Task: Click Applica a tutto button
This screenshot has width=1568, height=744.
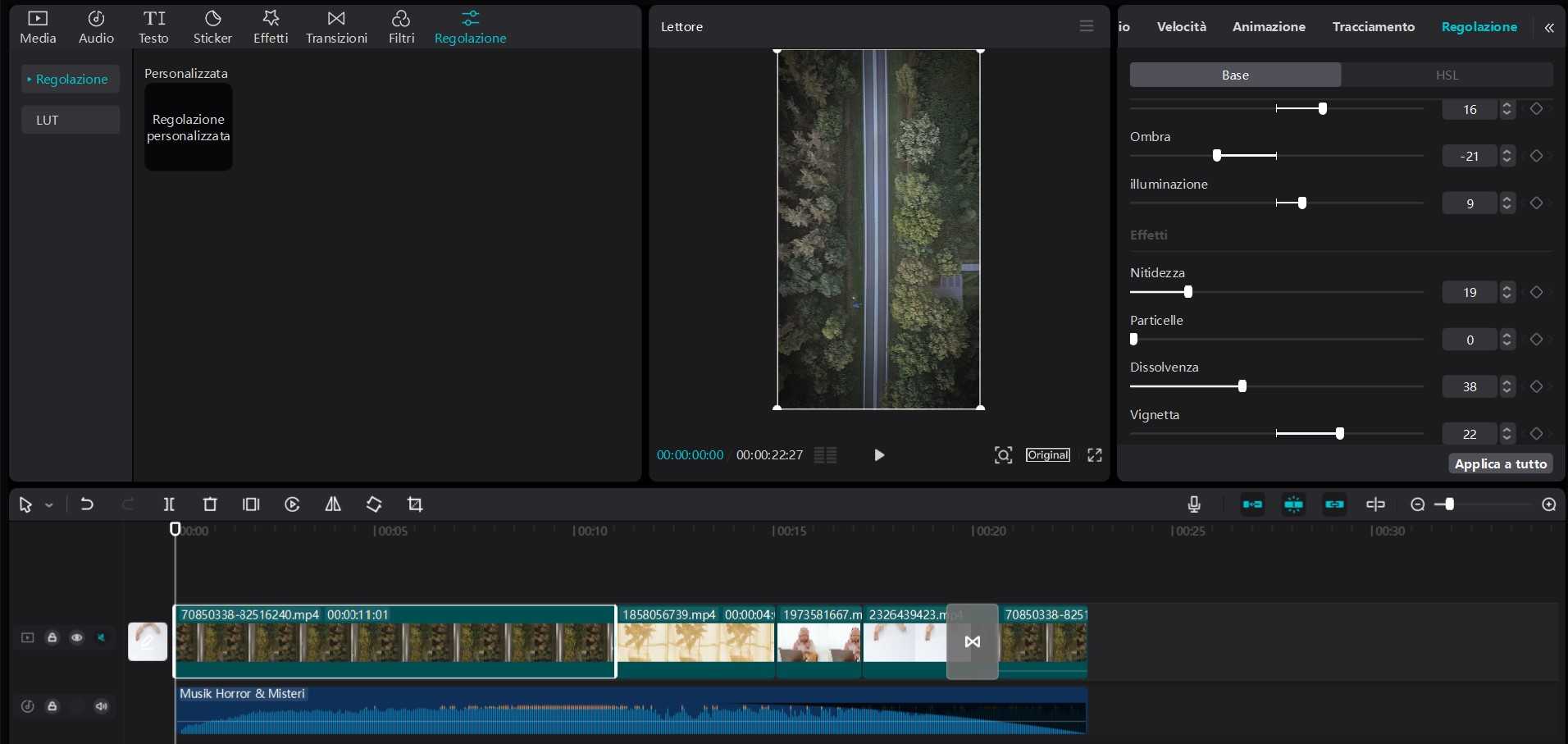Action: tap(1501, 464)
